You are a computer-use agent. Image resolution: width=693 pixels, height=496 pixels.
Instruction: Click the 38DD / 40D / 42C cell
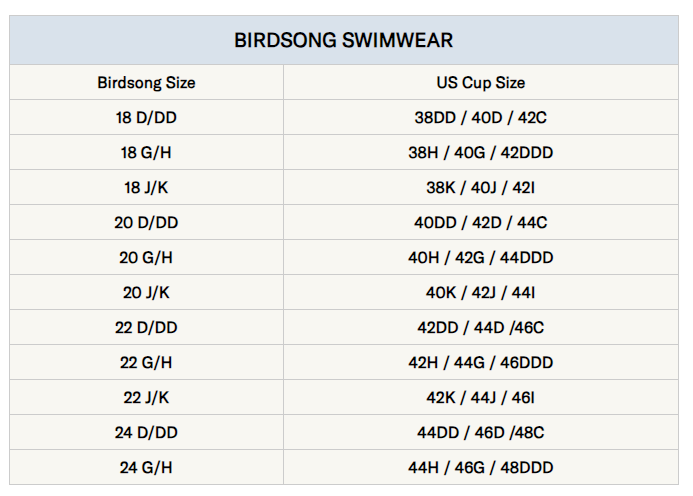pos(481,117)
